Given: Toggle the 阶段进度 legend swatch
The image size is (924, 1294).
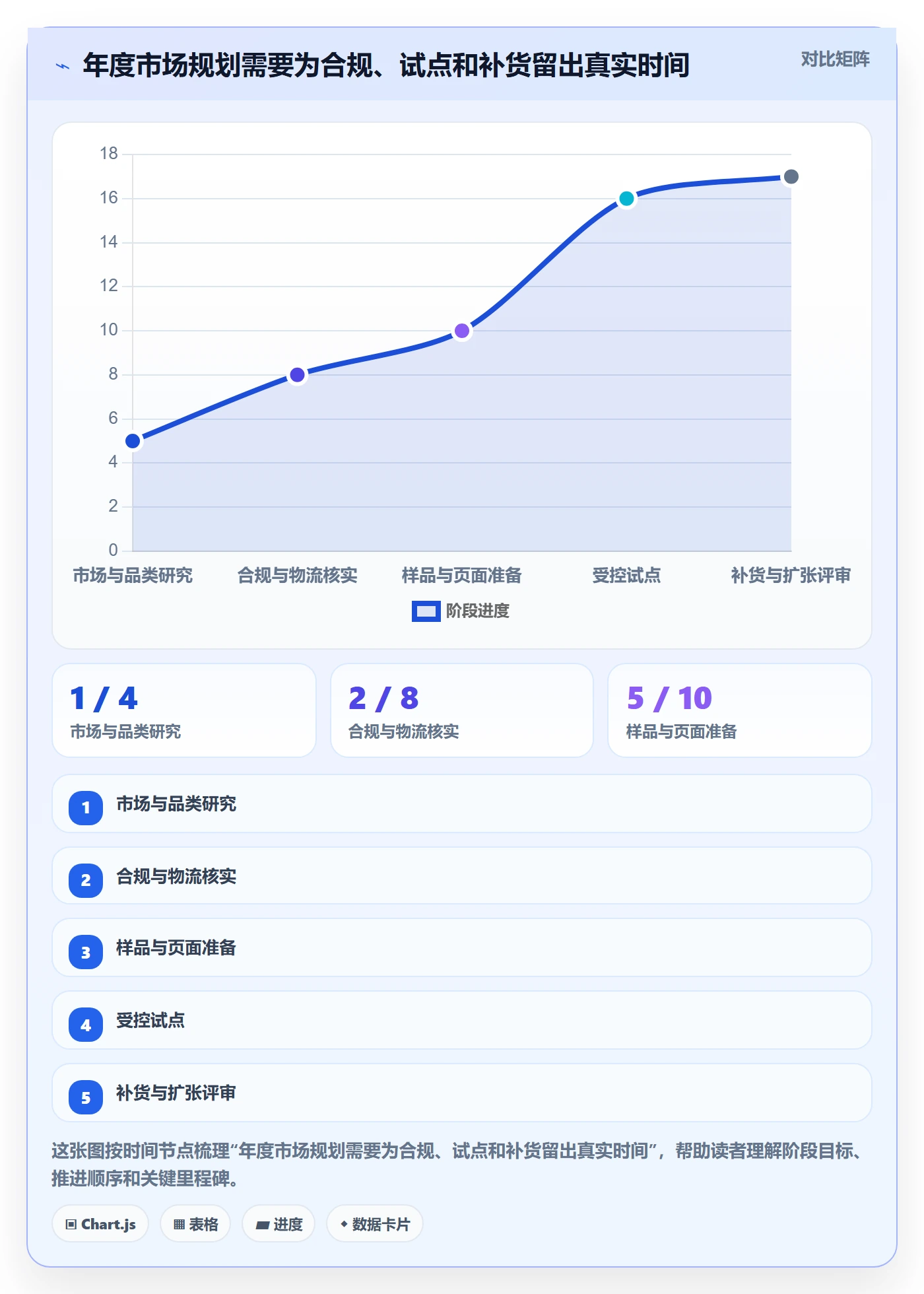Looking at the screenshot, I should click(x=426, y=611).
